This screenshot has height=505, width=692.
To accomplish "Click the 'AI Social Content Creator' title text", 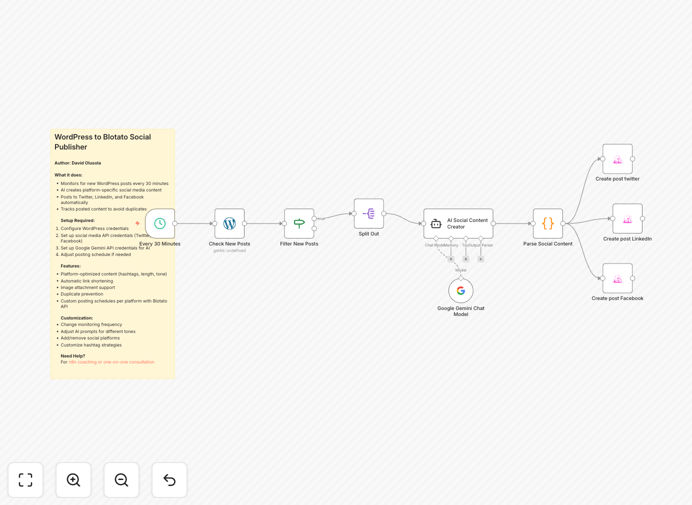I will (467, 223).
